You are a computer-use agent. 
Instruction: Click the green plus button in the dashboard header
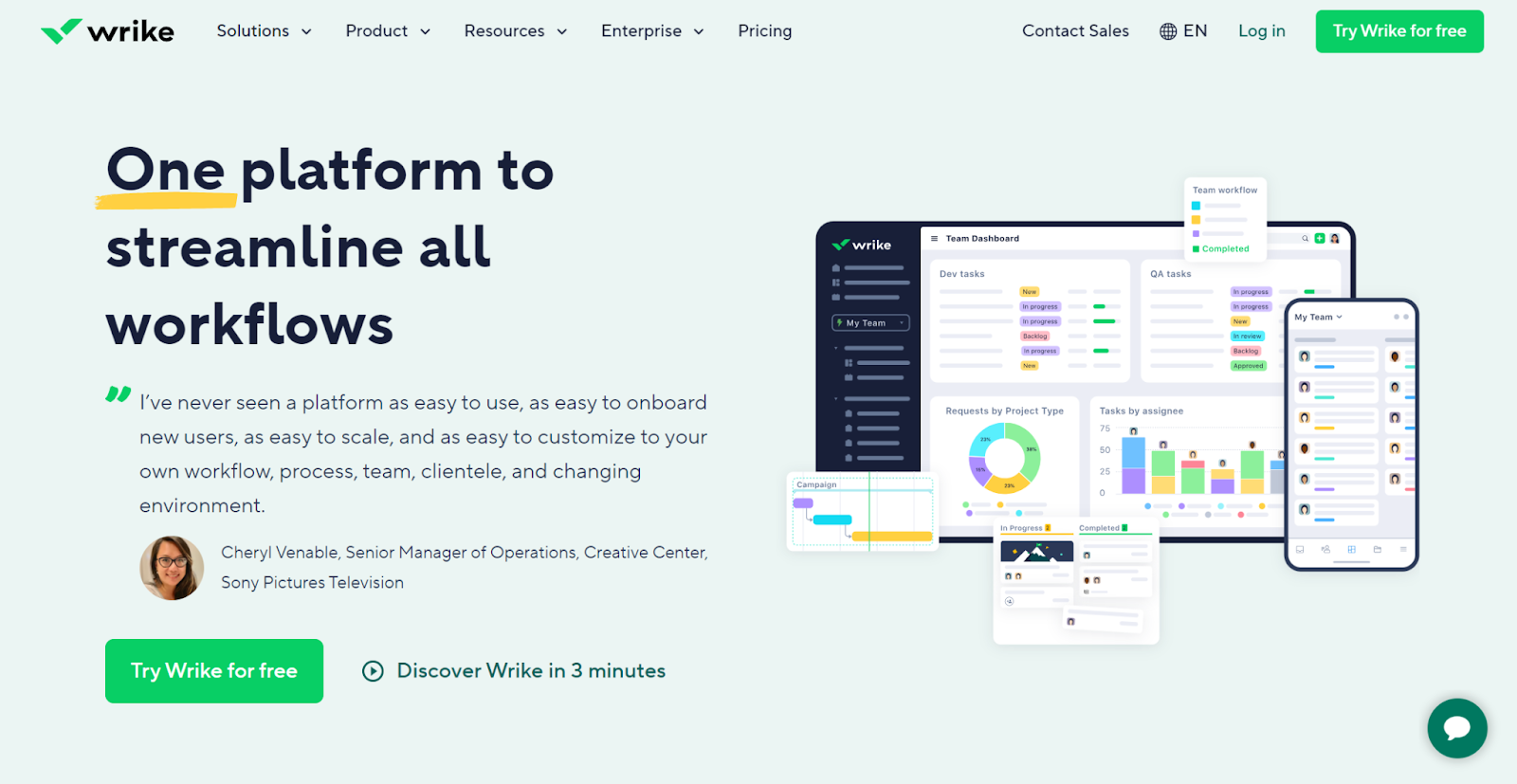point(1319,239)
